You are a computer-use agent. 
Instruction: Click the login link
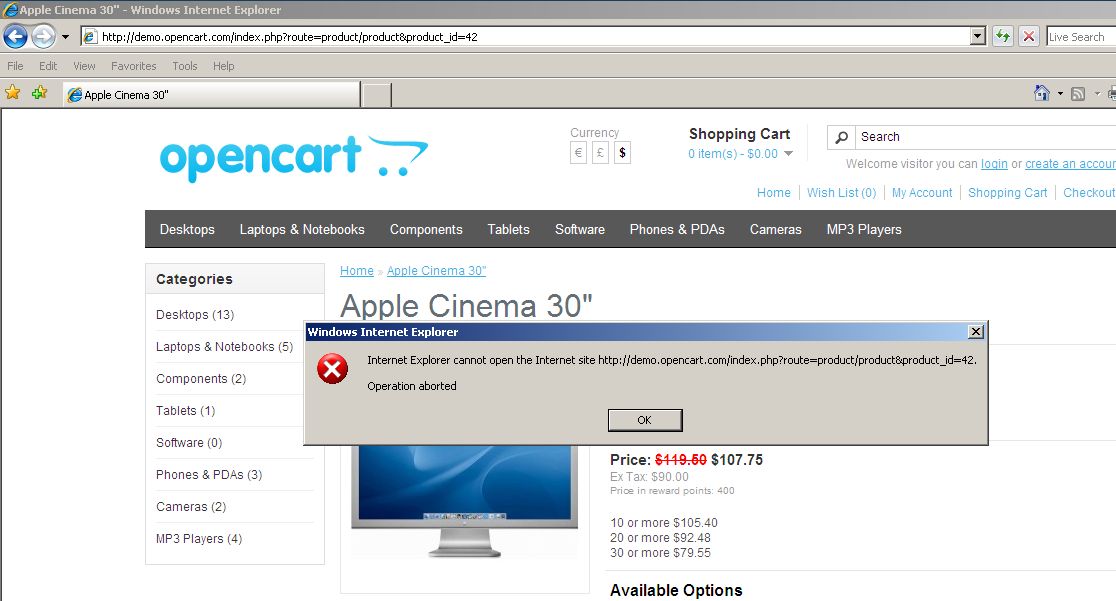994,164
